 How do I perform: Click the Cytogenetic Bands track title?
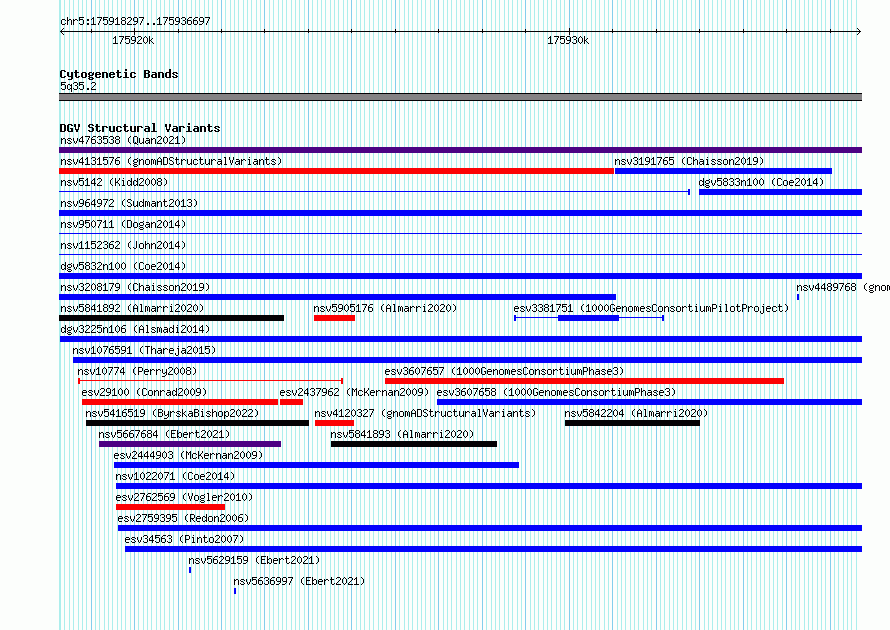[x=119, y=74]
